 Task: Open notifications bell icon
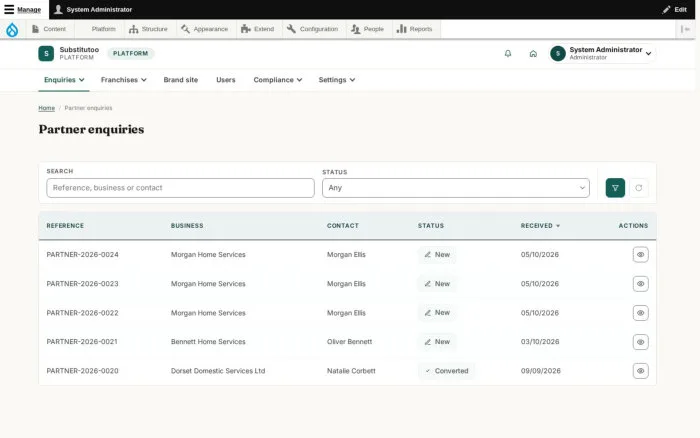tap(508, 54)
